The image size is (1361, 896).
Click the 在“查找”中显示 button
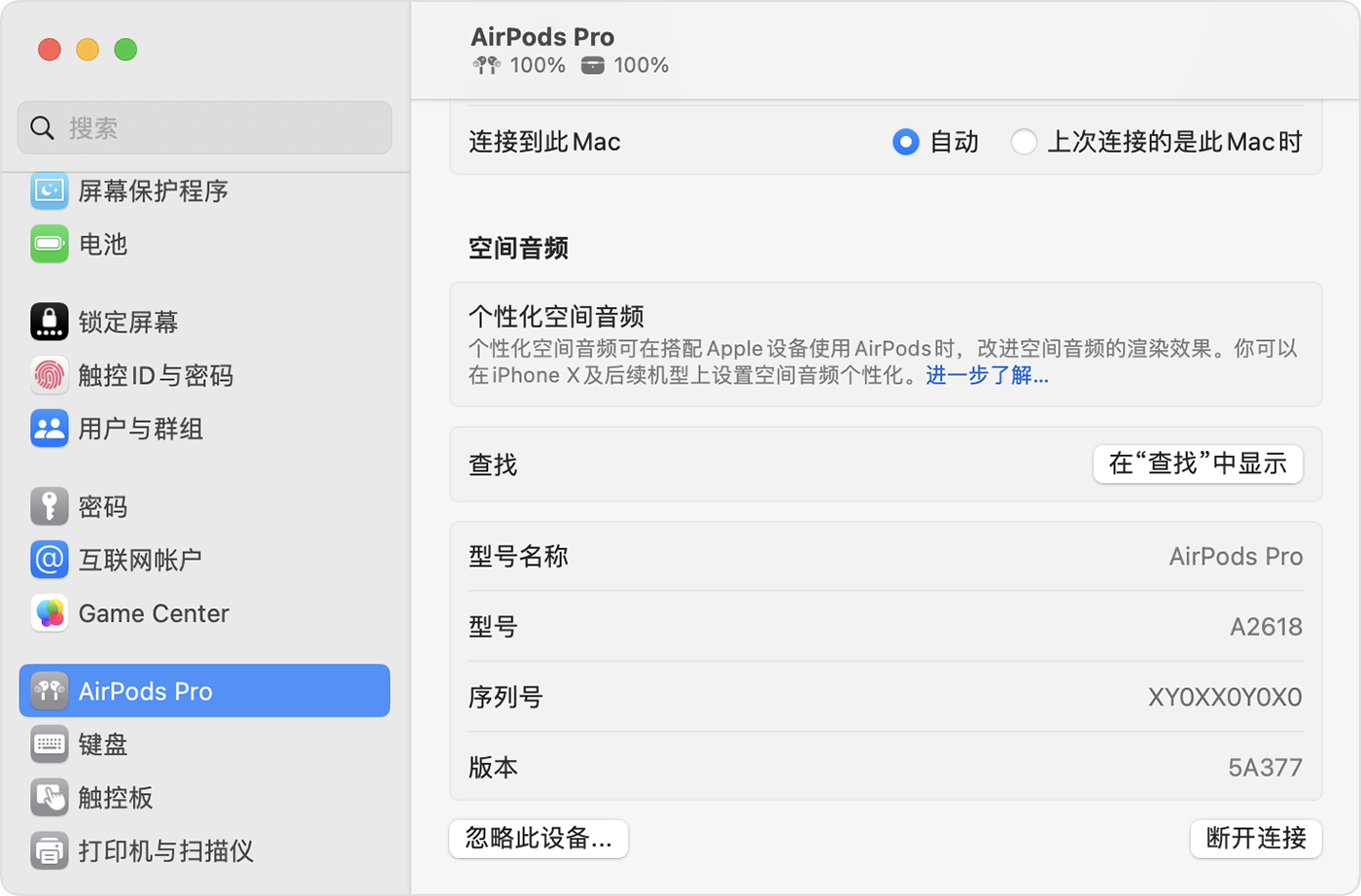coord(1198,464)
